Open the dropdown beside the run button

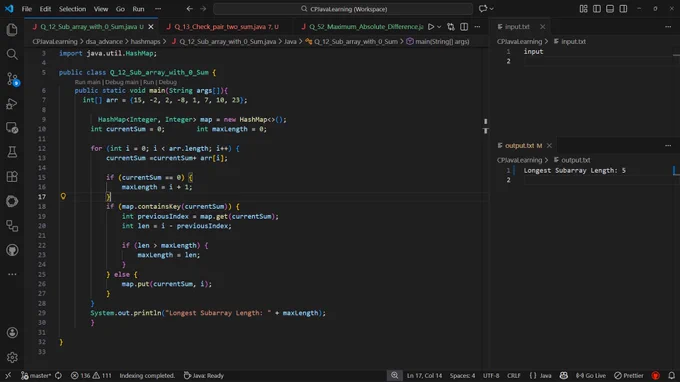pyautogui.click(x=439, y=27)
